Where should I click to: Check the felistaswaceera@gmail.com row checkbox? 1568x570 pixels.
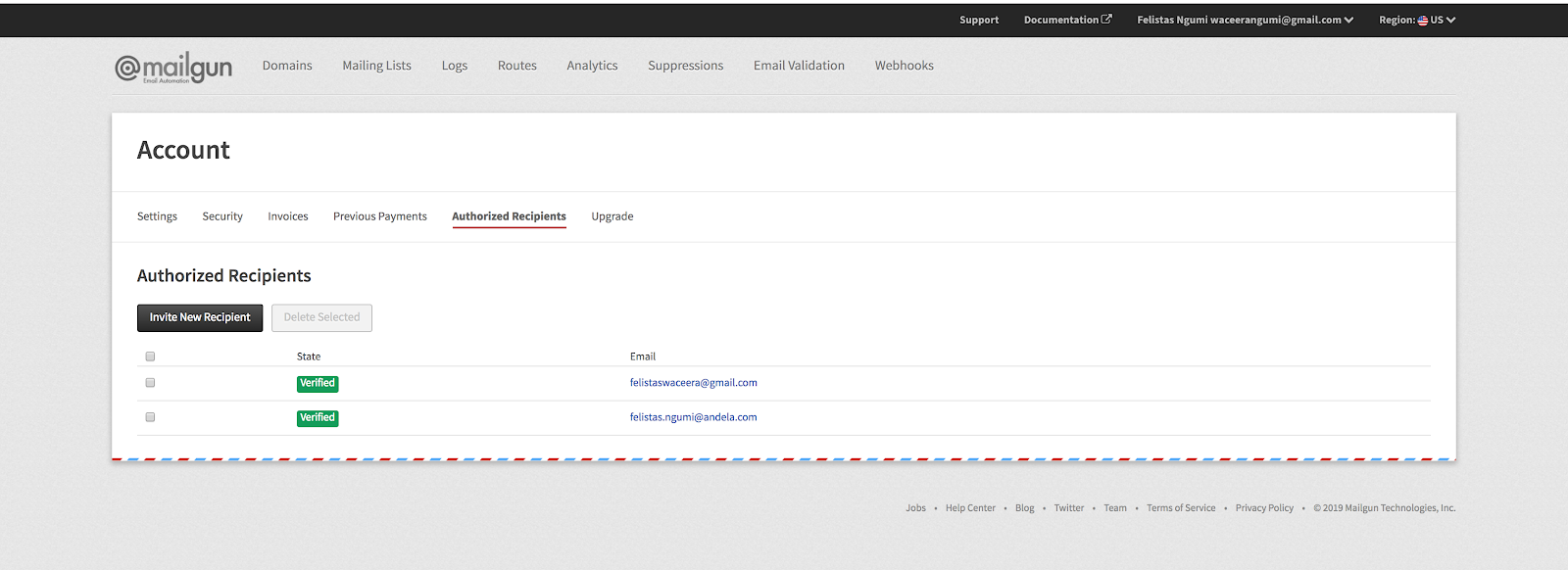(150, 383)
